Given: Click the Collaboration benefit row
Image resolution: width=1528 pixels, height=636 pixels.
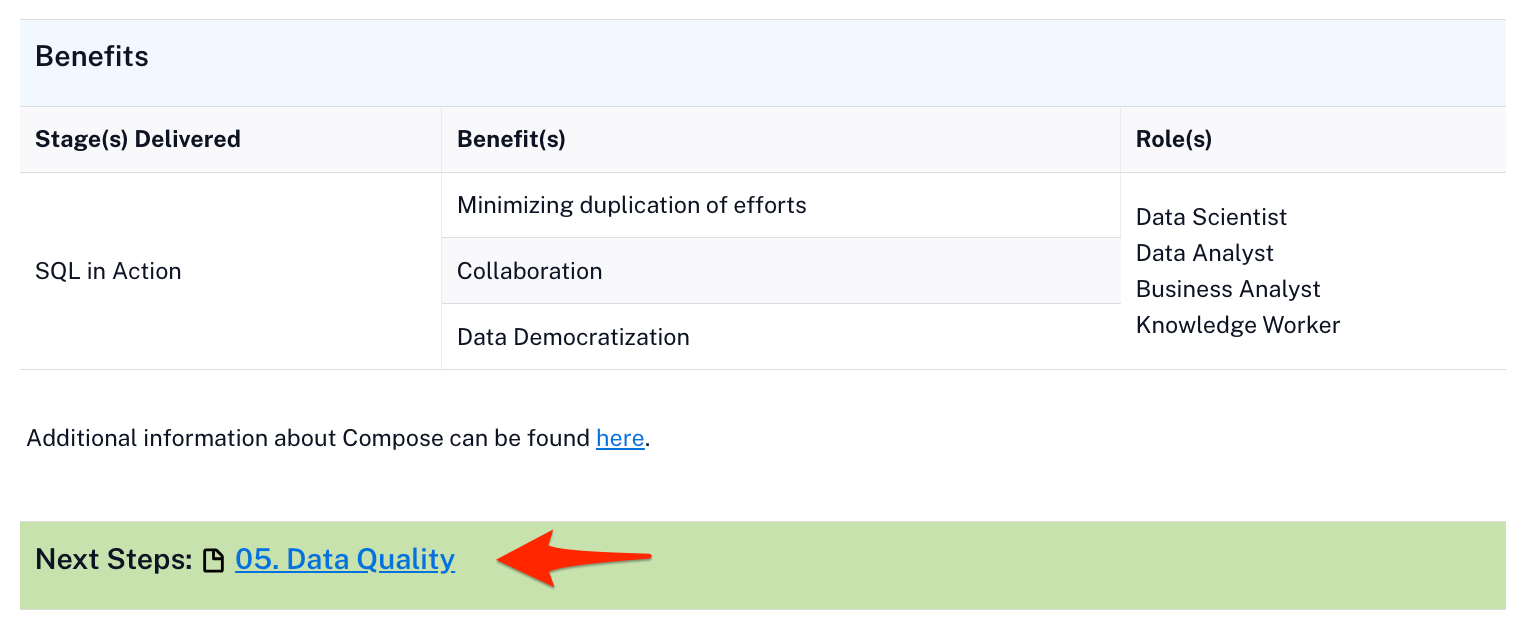Looking at the screenshot, I should point(529,271).
